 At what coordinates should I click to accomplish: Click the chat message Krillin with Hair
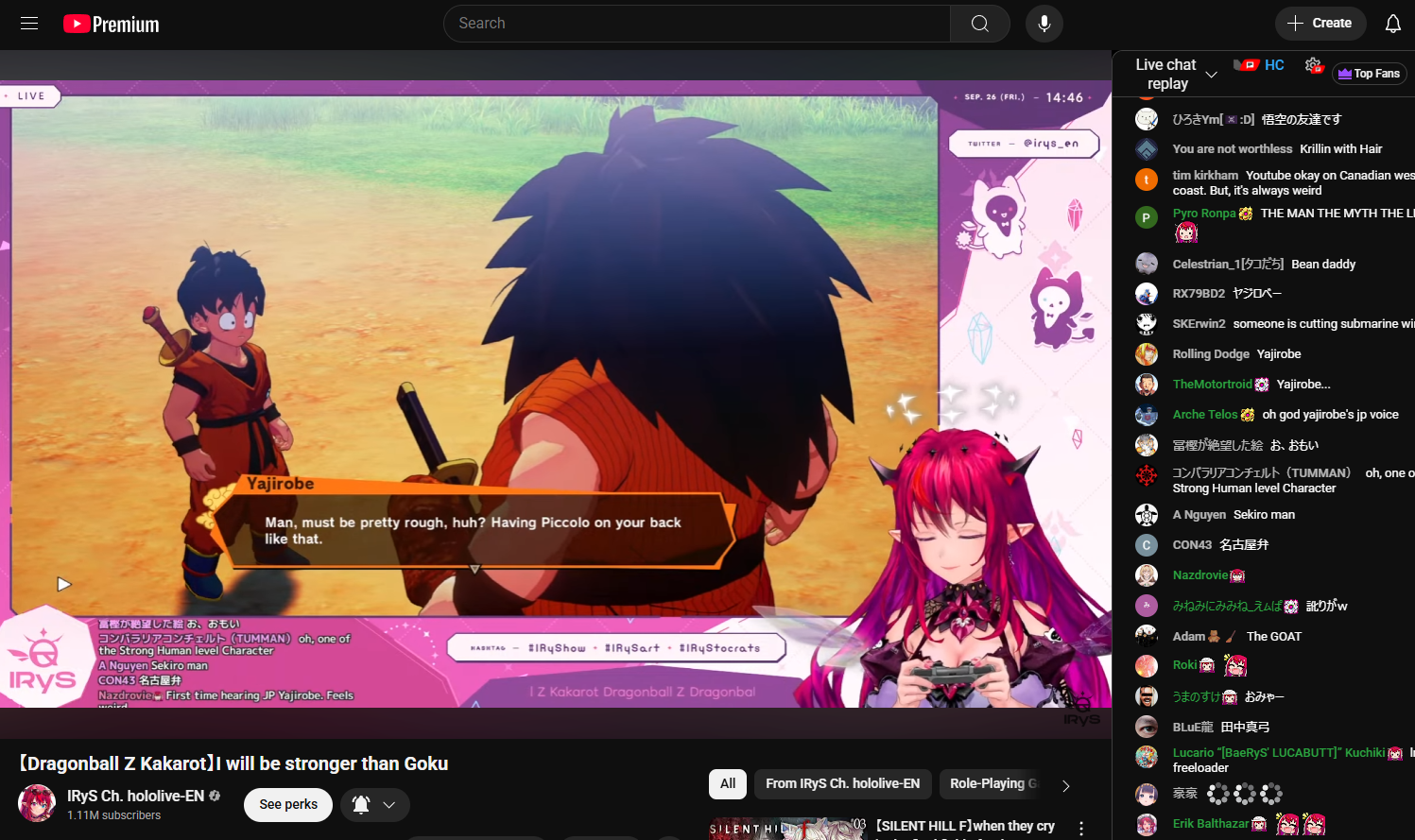point(1340,149)
